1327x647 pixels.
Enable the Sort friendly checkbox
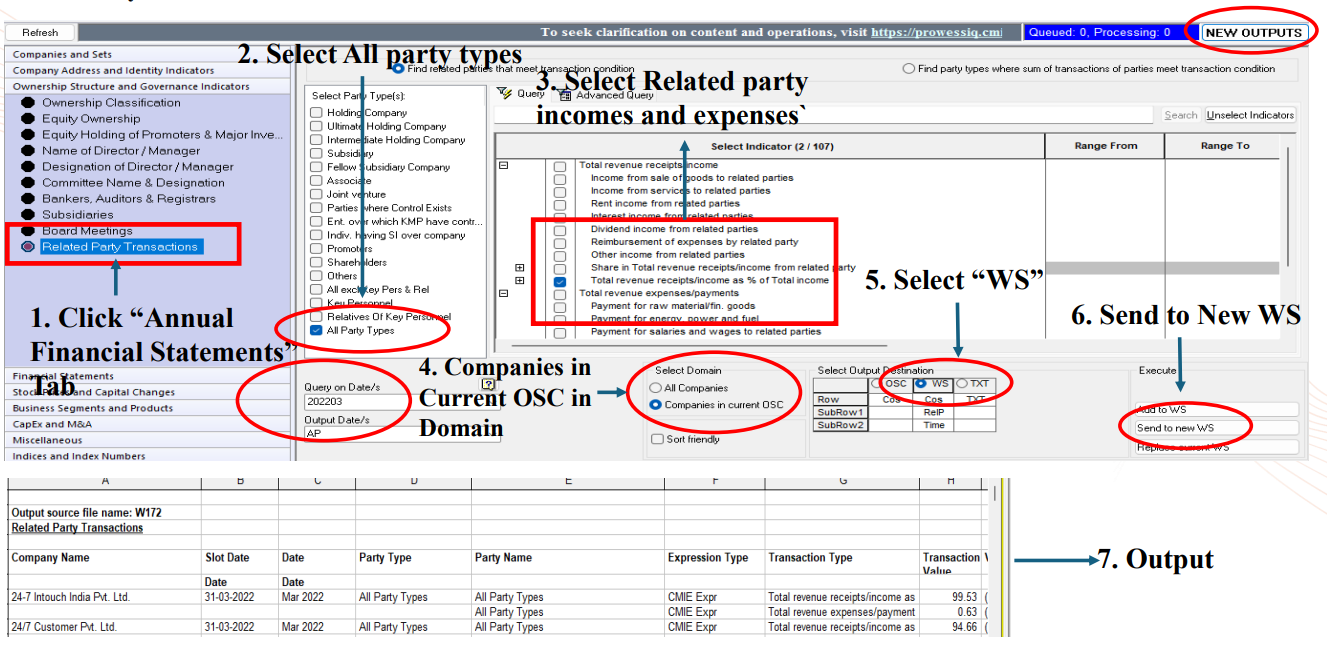point(657,439)
